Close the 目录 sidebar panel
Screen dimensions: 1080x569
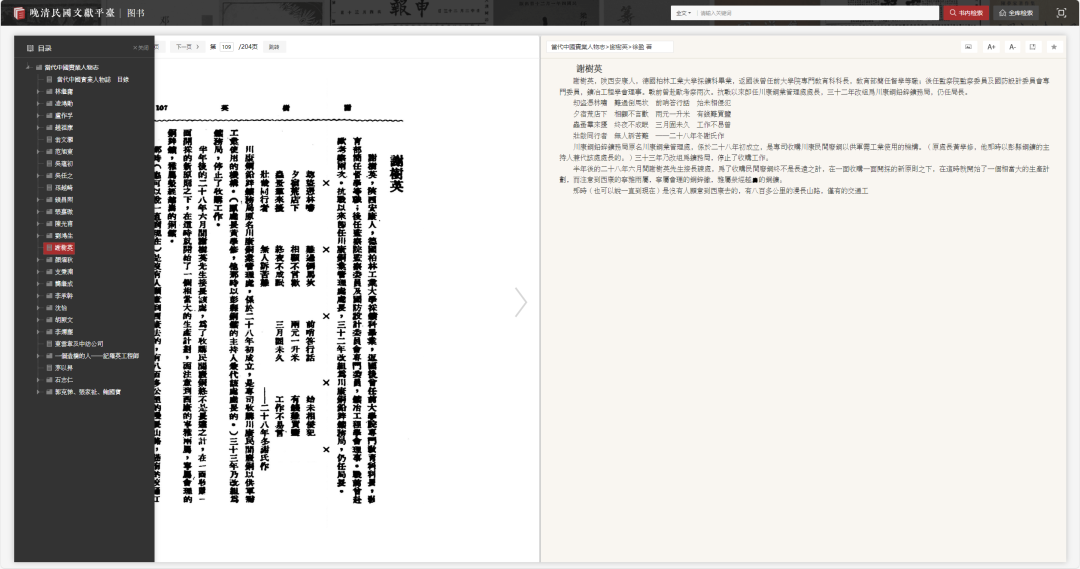pos(140,47)
